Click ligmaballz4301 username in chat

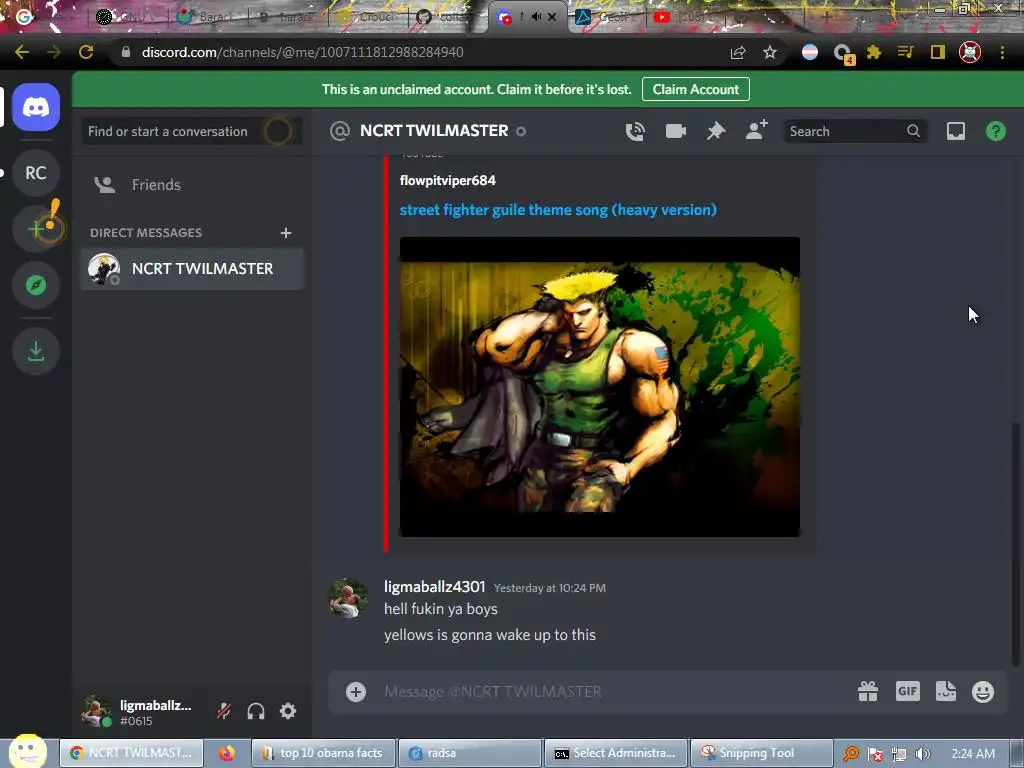point(434,587)
